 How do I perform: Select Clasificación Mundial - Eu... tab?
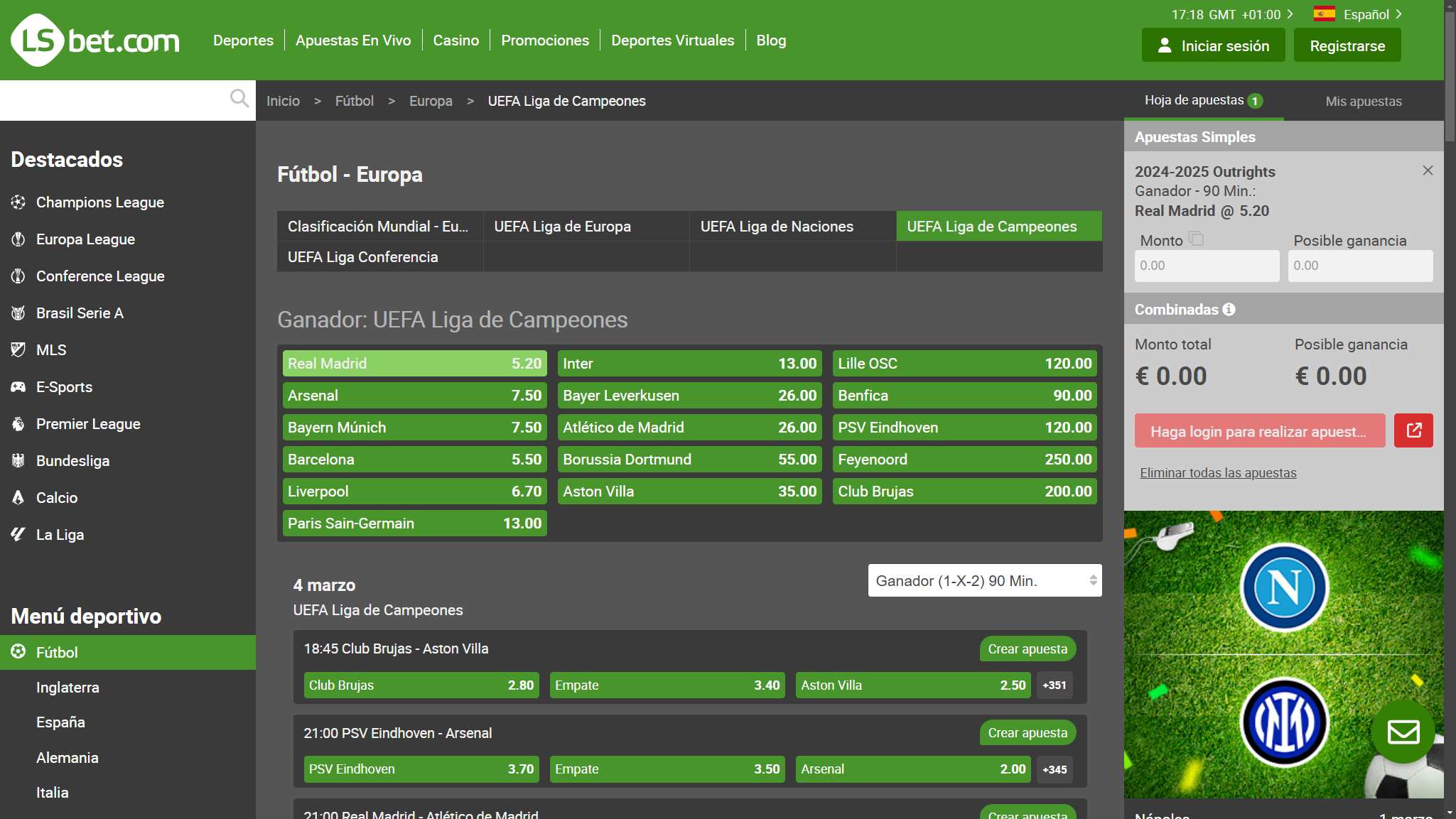(x=380, y=226)
